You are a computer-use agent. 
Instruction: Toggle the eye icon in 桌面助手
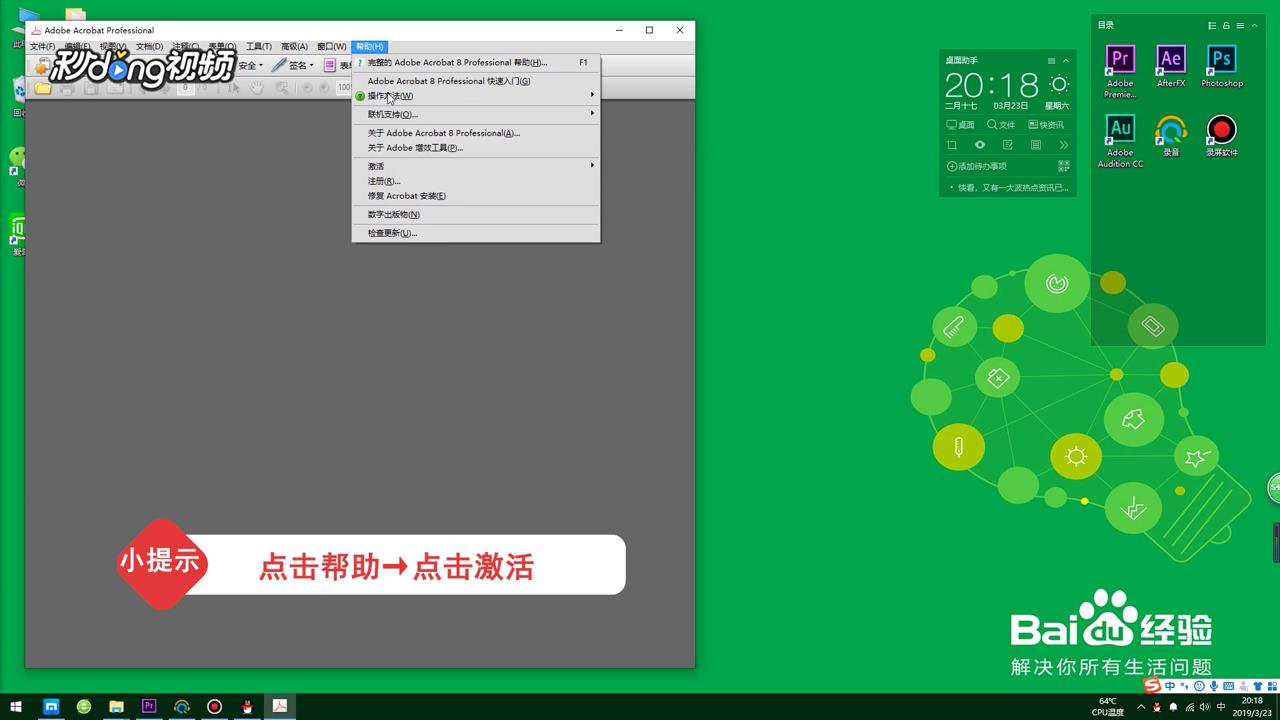980,145
